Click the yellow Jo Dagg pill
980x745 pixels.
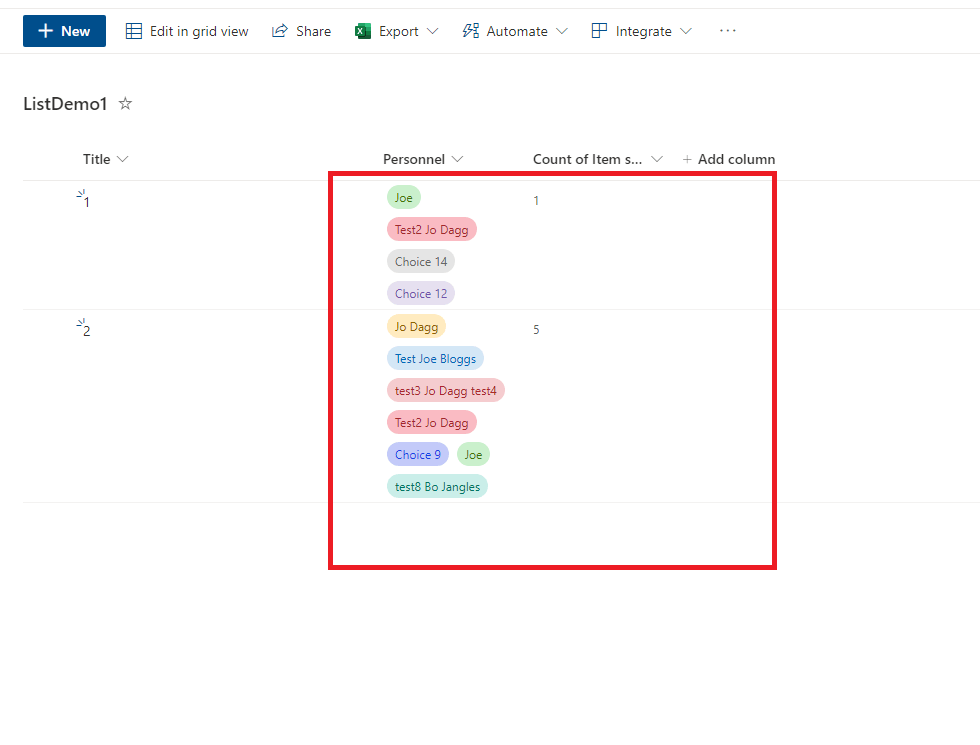tap(416, 326)
